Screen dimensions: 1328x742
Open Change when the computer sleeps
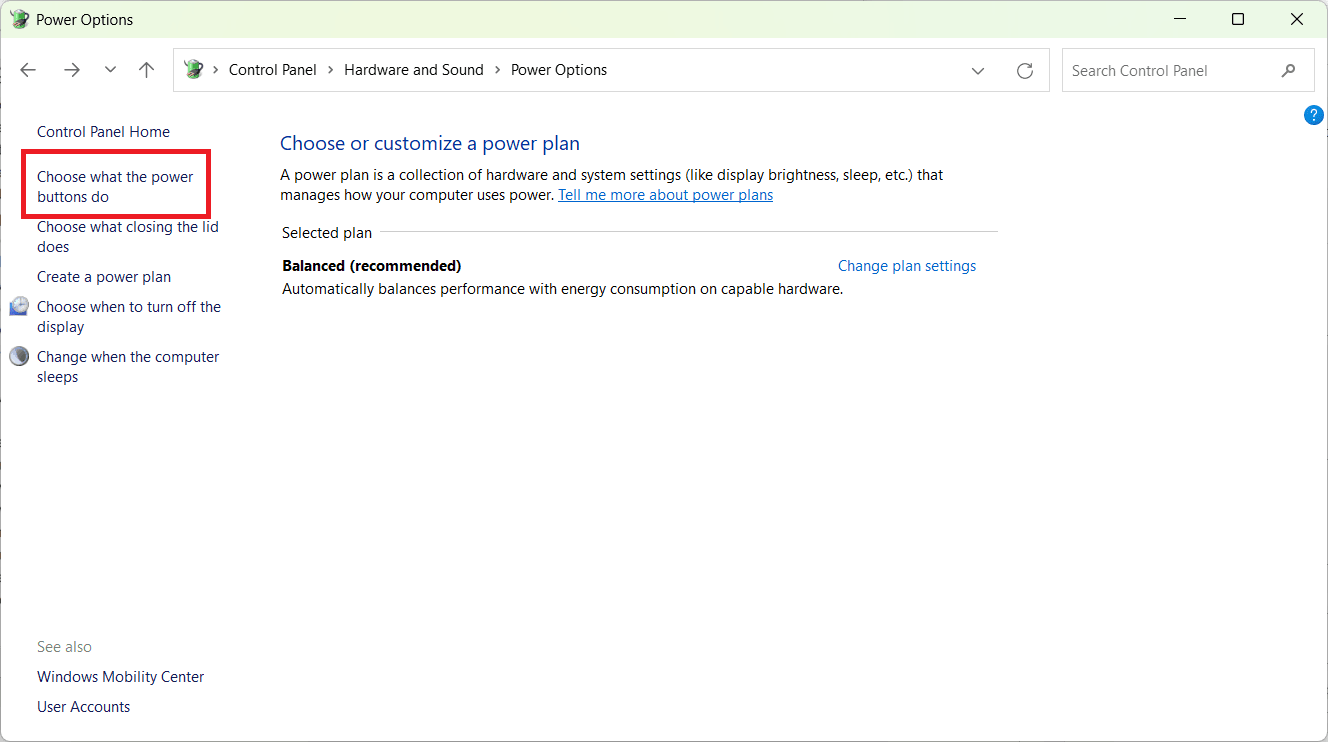click(128, 367)
